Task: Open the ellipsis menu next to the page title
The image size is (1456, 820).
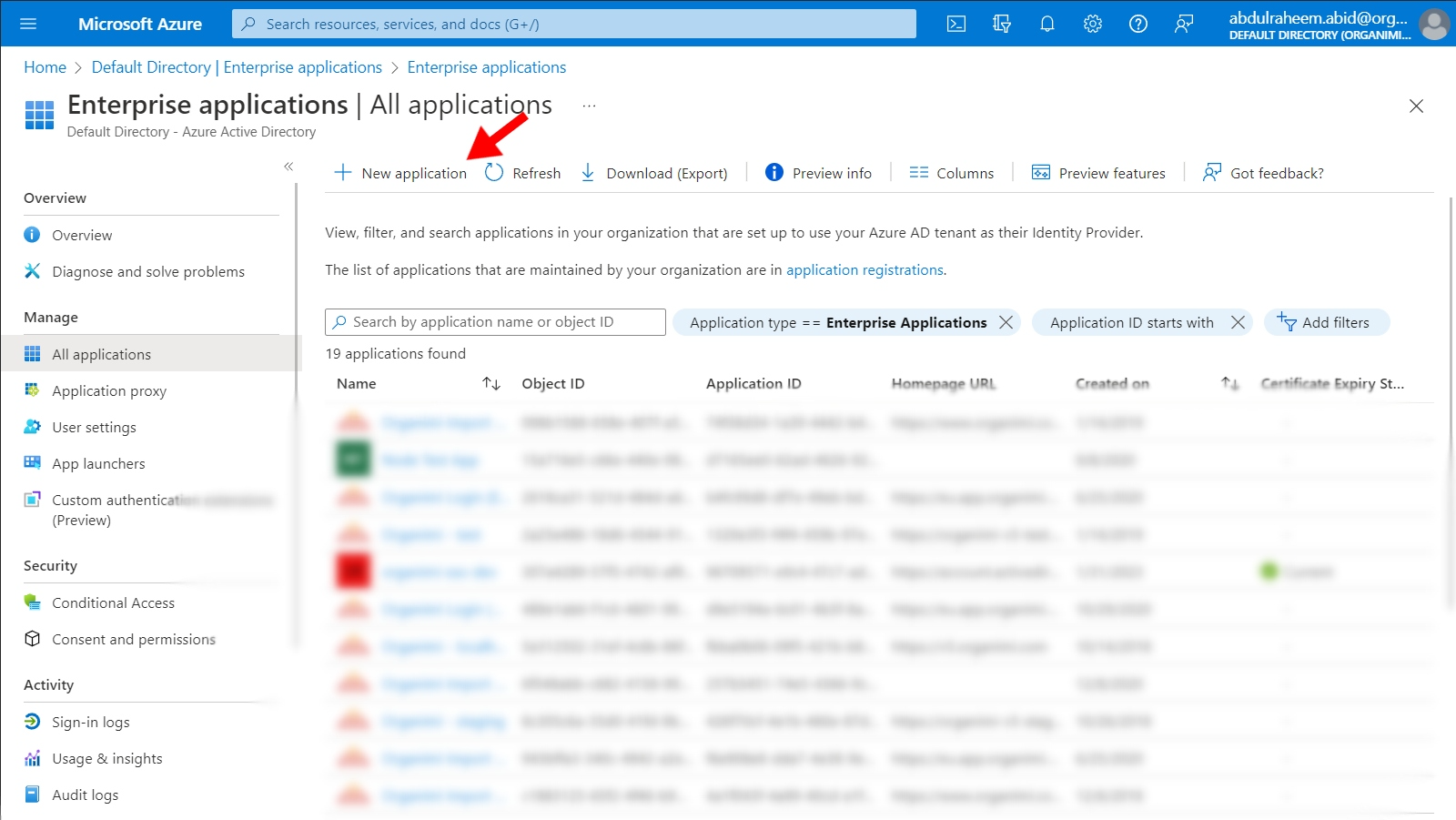Action: 590,106
